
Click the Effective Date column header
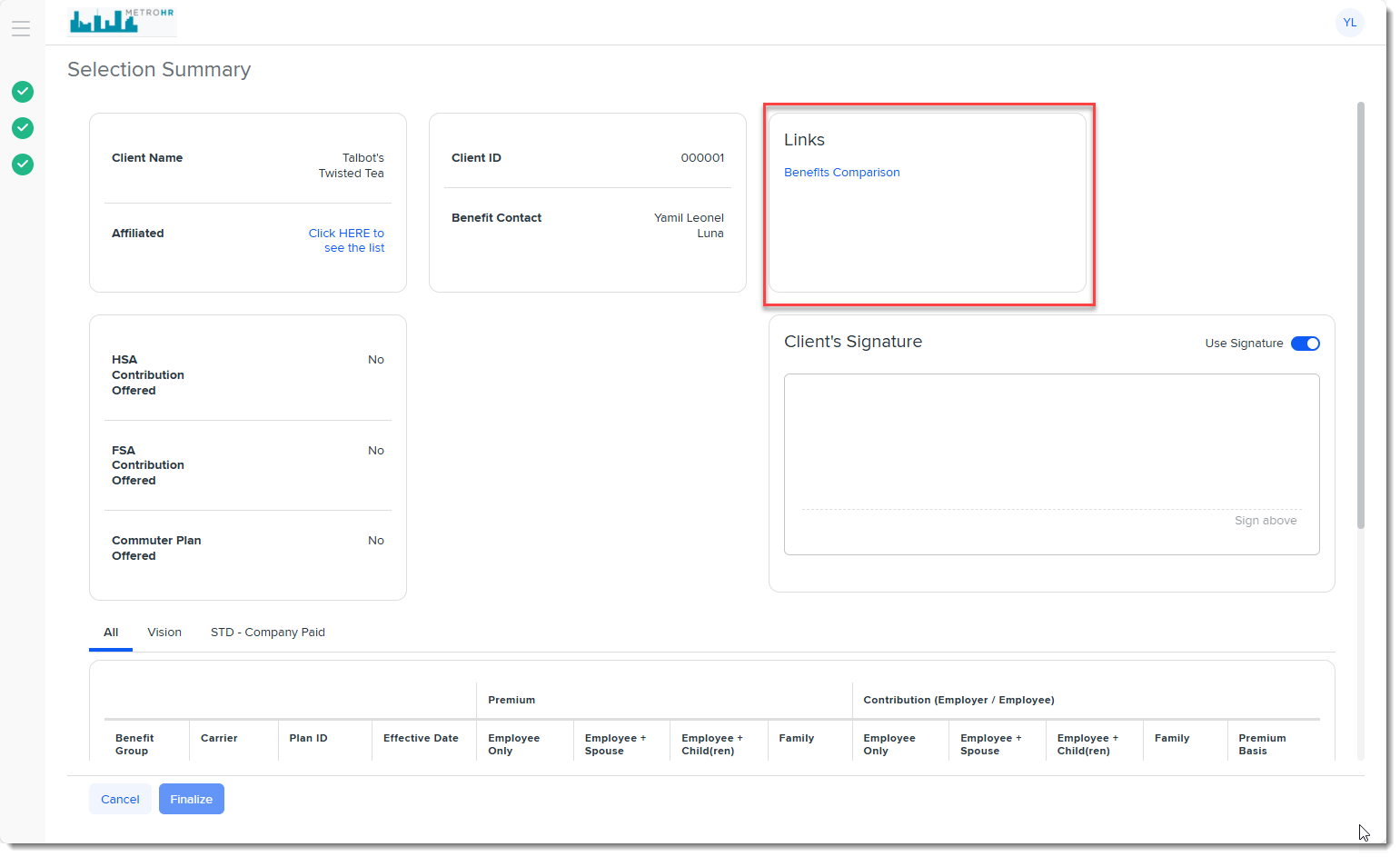[x=421, y=738]
